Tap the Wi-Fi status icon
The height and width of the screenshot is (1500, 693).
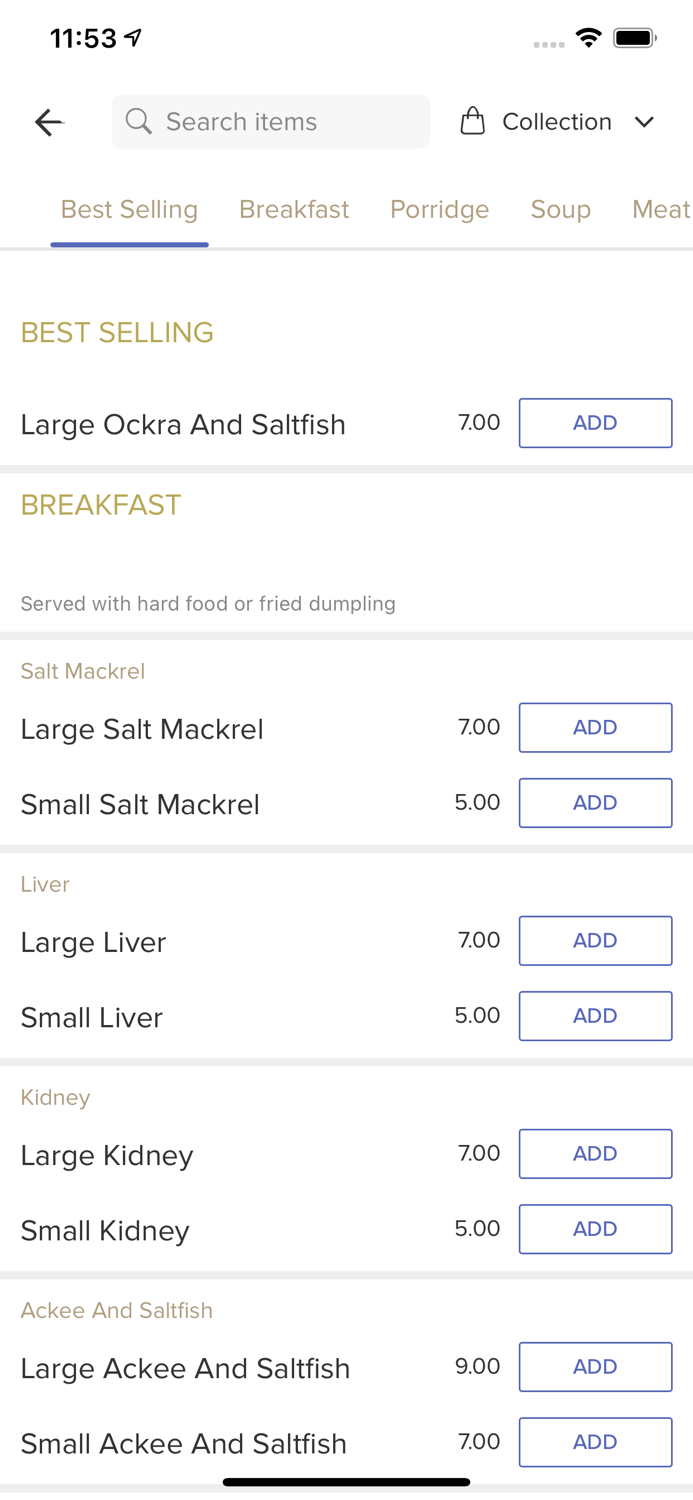pos(588,38)
